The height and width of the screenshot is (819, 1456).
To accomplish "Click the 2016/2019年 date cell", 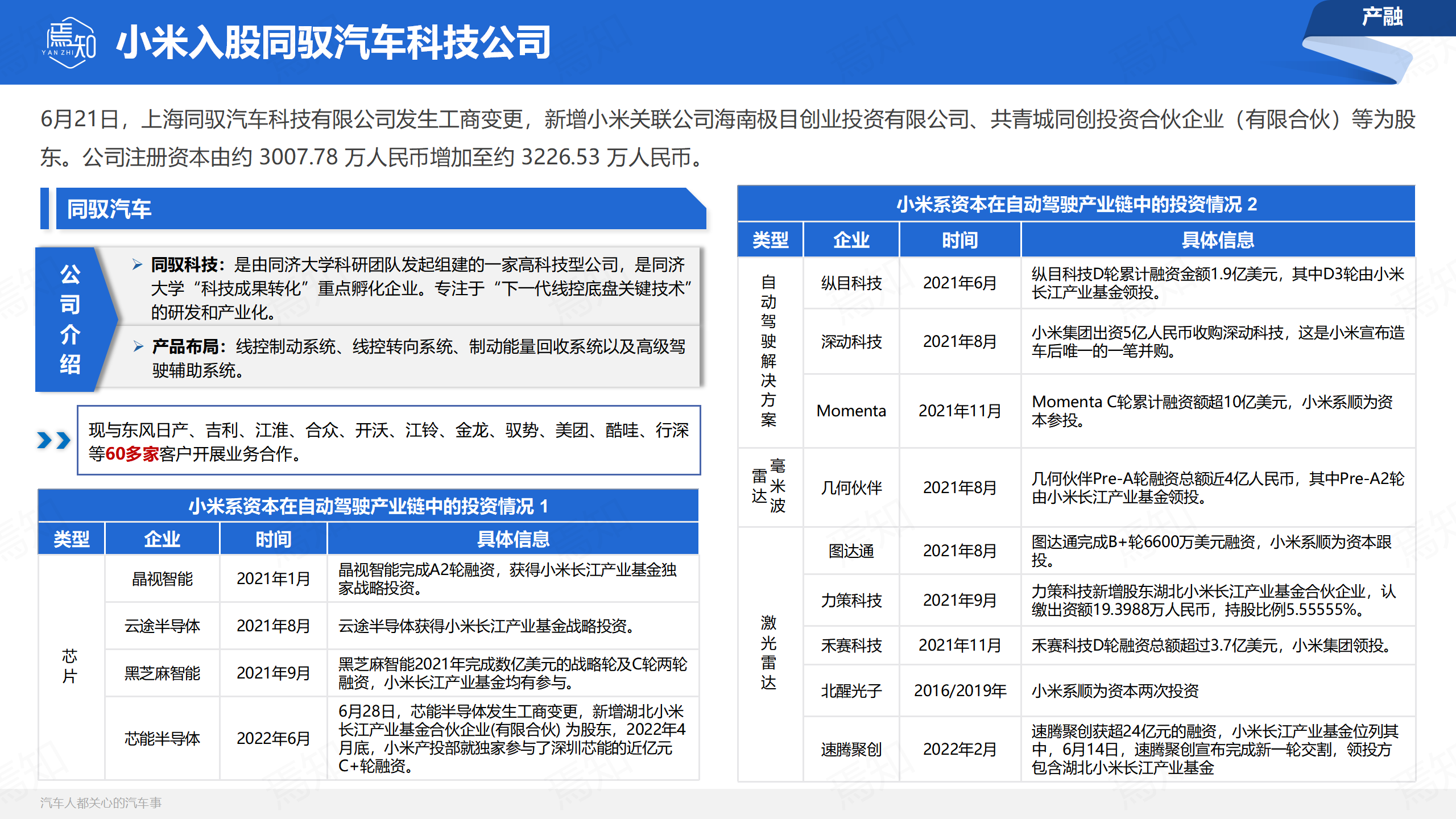I will point(960,691).
